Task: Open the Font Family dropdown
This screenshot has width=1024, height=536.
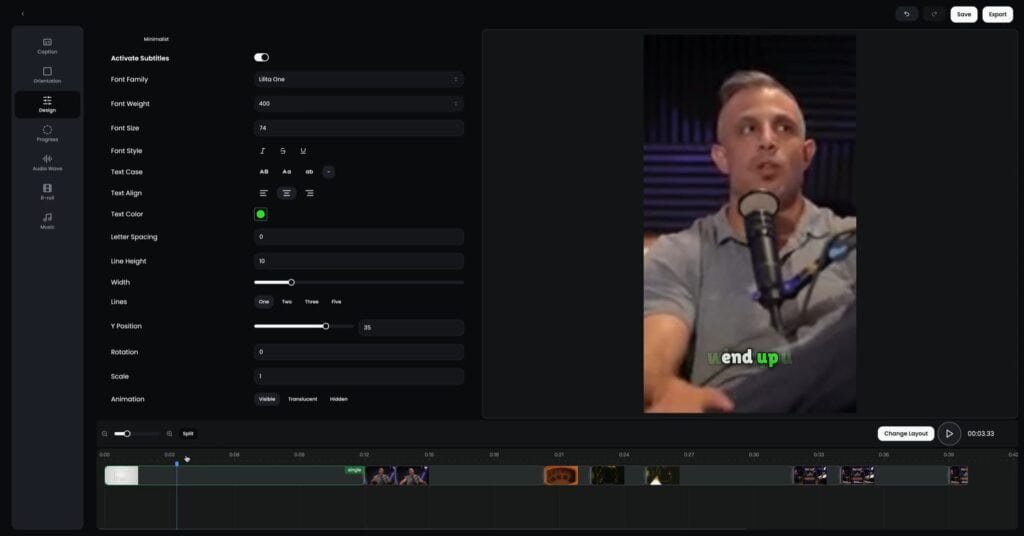Action: [x=359, y=79]
